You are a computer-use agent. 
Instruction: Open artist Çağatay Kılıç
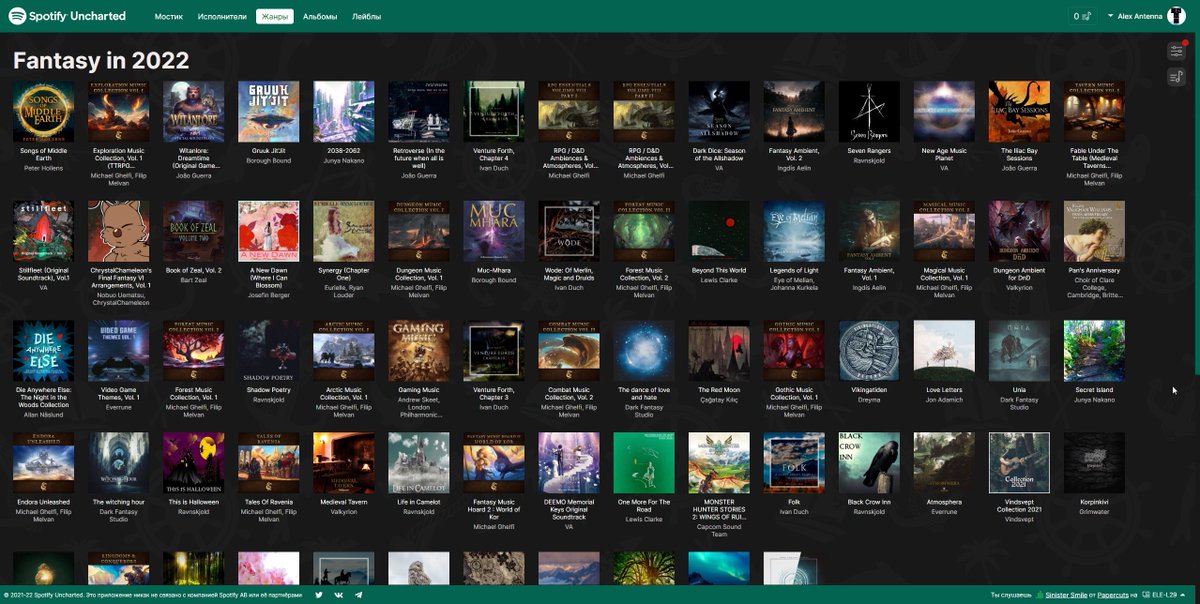point(719,400)
